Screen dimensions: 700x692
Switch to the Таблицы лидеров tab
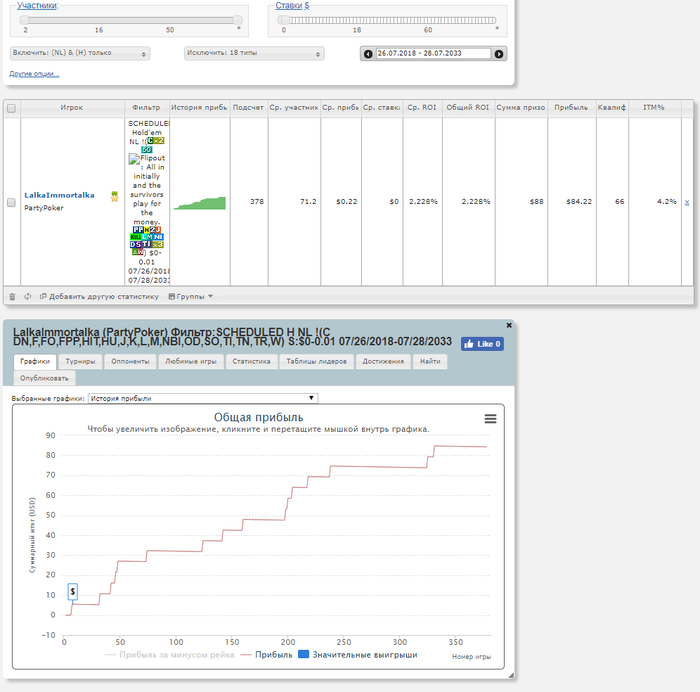coord(317,362)
